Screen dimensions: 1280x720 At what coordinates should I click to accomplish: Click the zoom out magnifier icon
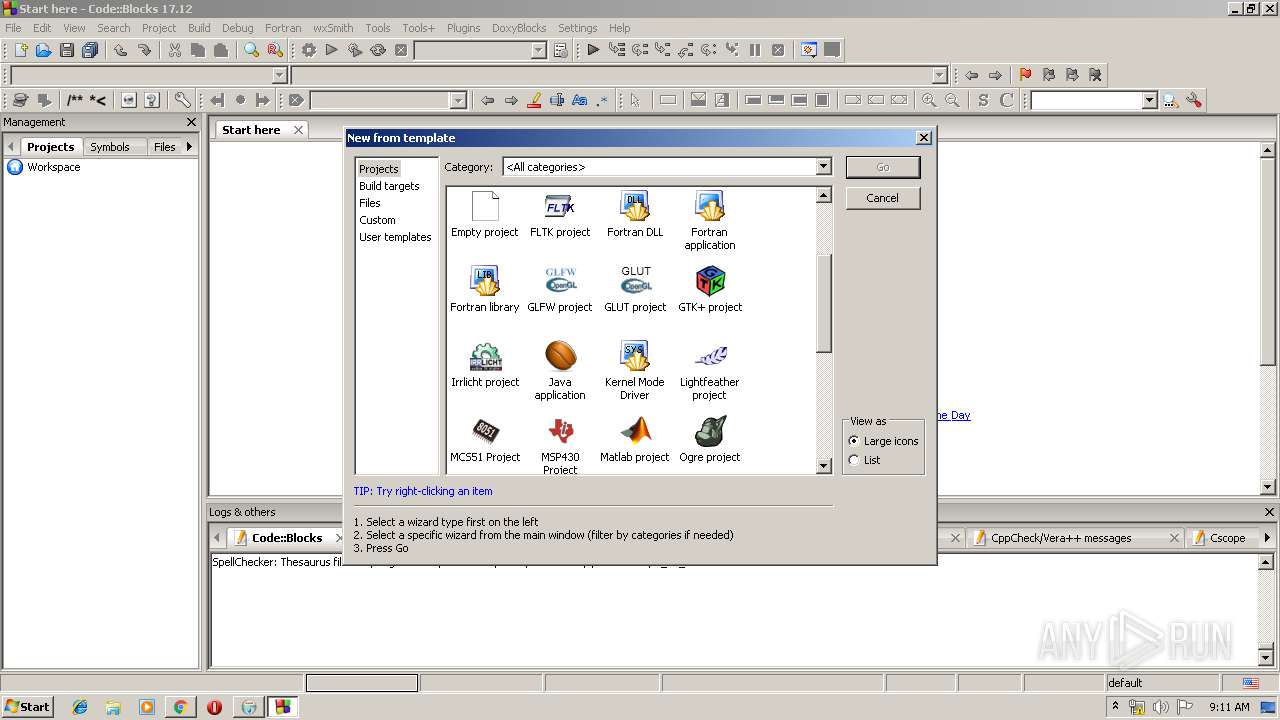(x=952, y=100)
